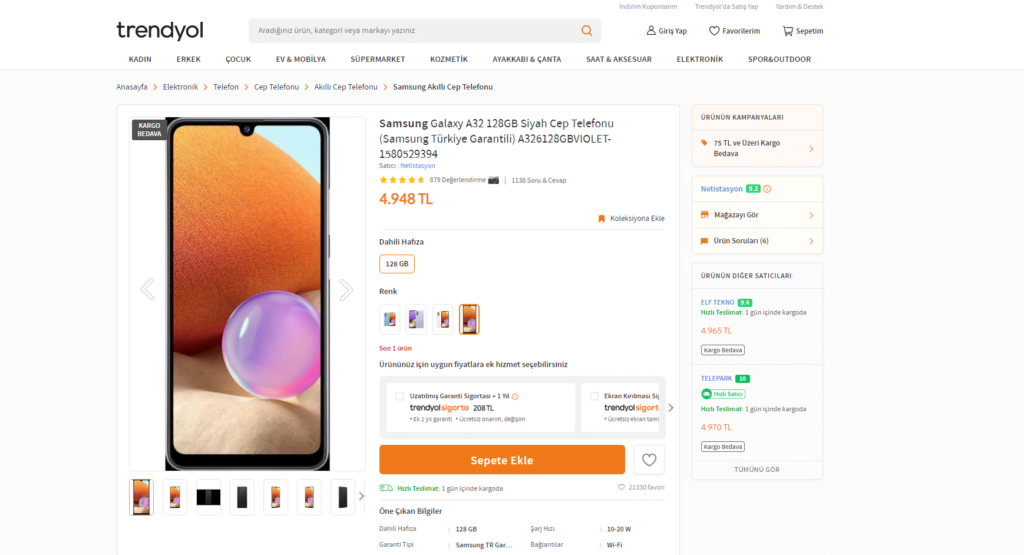Click the camera icon next to reviews
The image size is (1024, 555).
coord(494,180)
